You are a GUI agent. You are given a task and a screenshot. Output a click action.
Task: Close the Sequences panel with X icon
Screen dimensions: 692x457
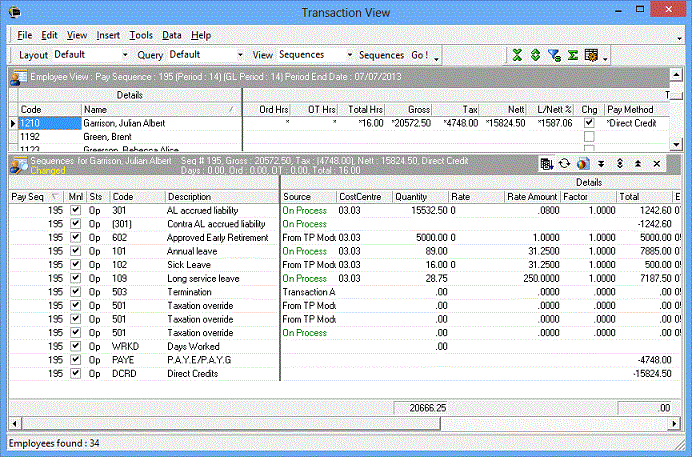click(x=657, y=164)
